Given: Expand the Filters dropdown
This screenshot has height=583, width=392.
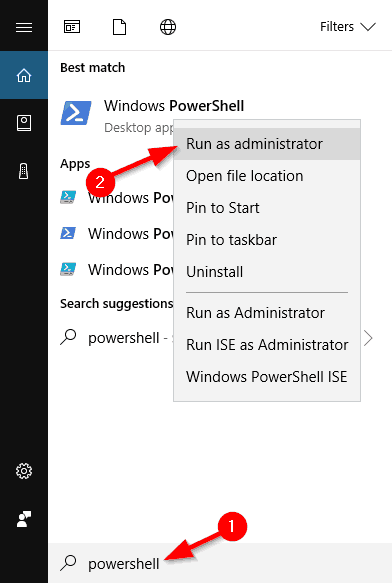Looking at the screenshot, I should tap(348, 27).
